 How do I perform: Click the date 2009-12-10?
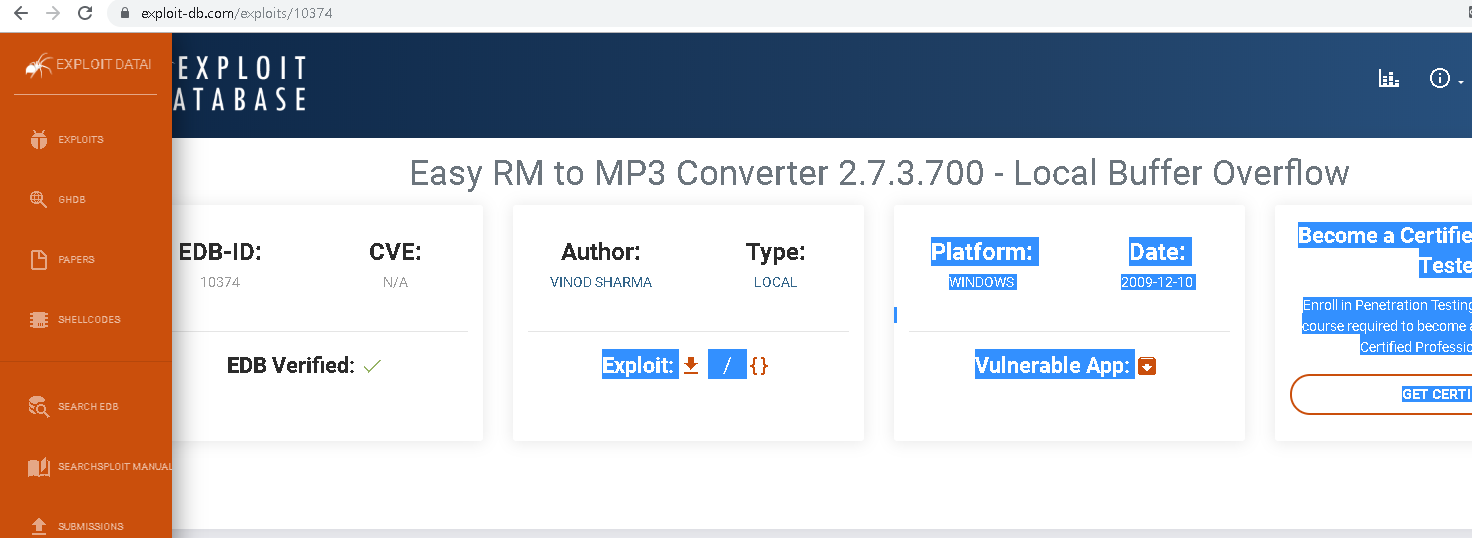point(1157,283)
